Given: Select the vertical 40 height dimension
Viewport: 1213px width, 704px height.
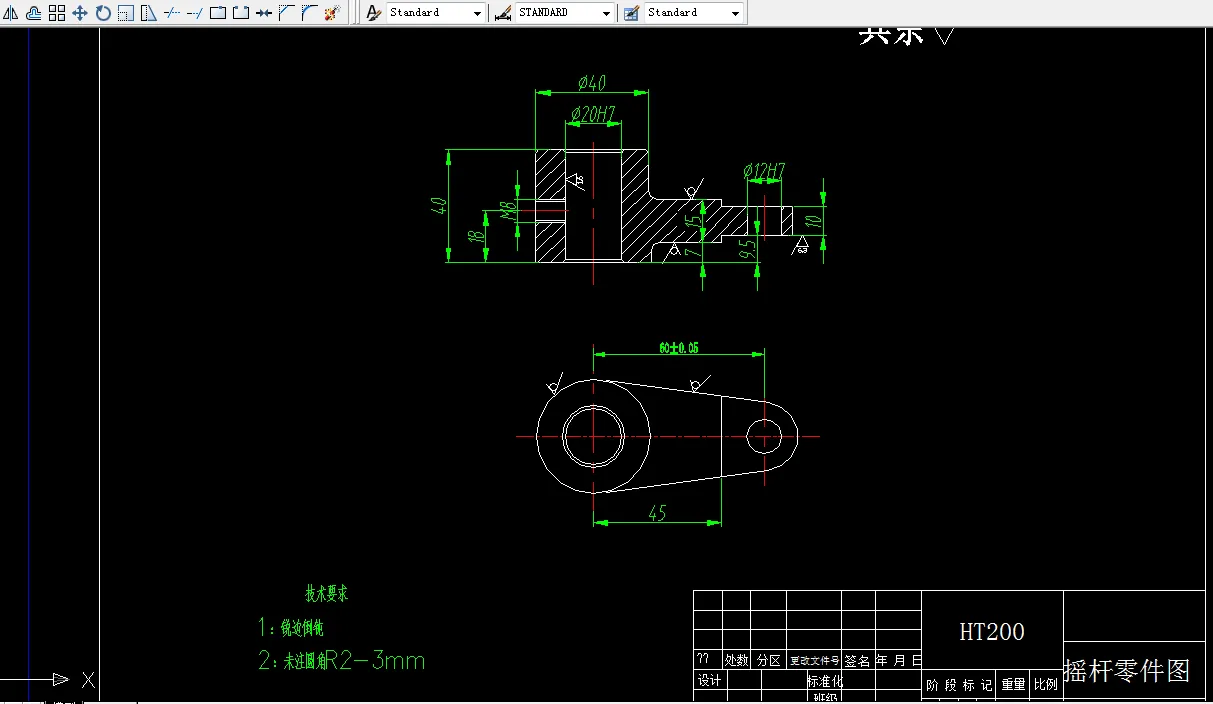Looking at the screenshot, I should (x=438, y=206).
